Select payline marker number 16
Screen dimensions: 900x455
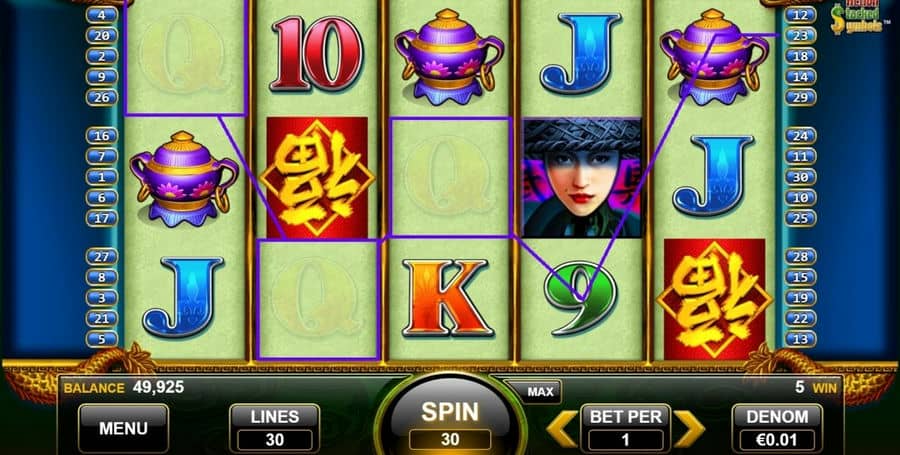[101, 135]
